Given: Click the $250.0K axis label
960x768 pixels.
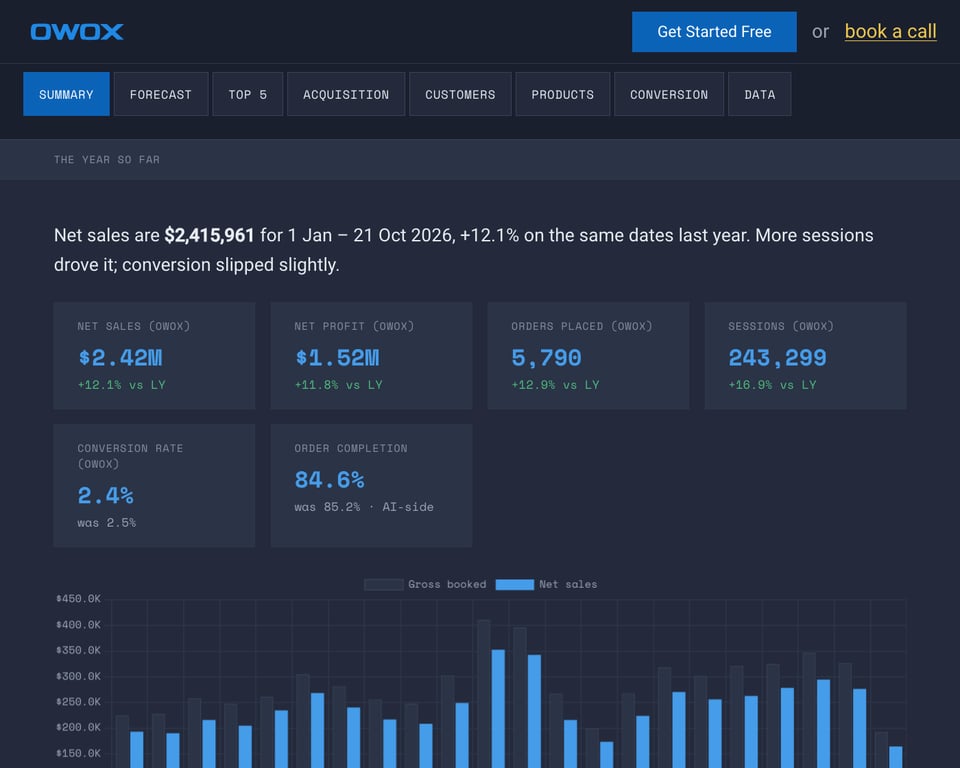Looking at the screenshot, I should pyautogui.click(x=78, y=701).
